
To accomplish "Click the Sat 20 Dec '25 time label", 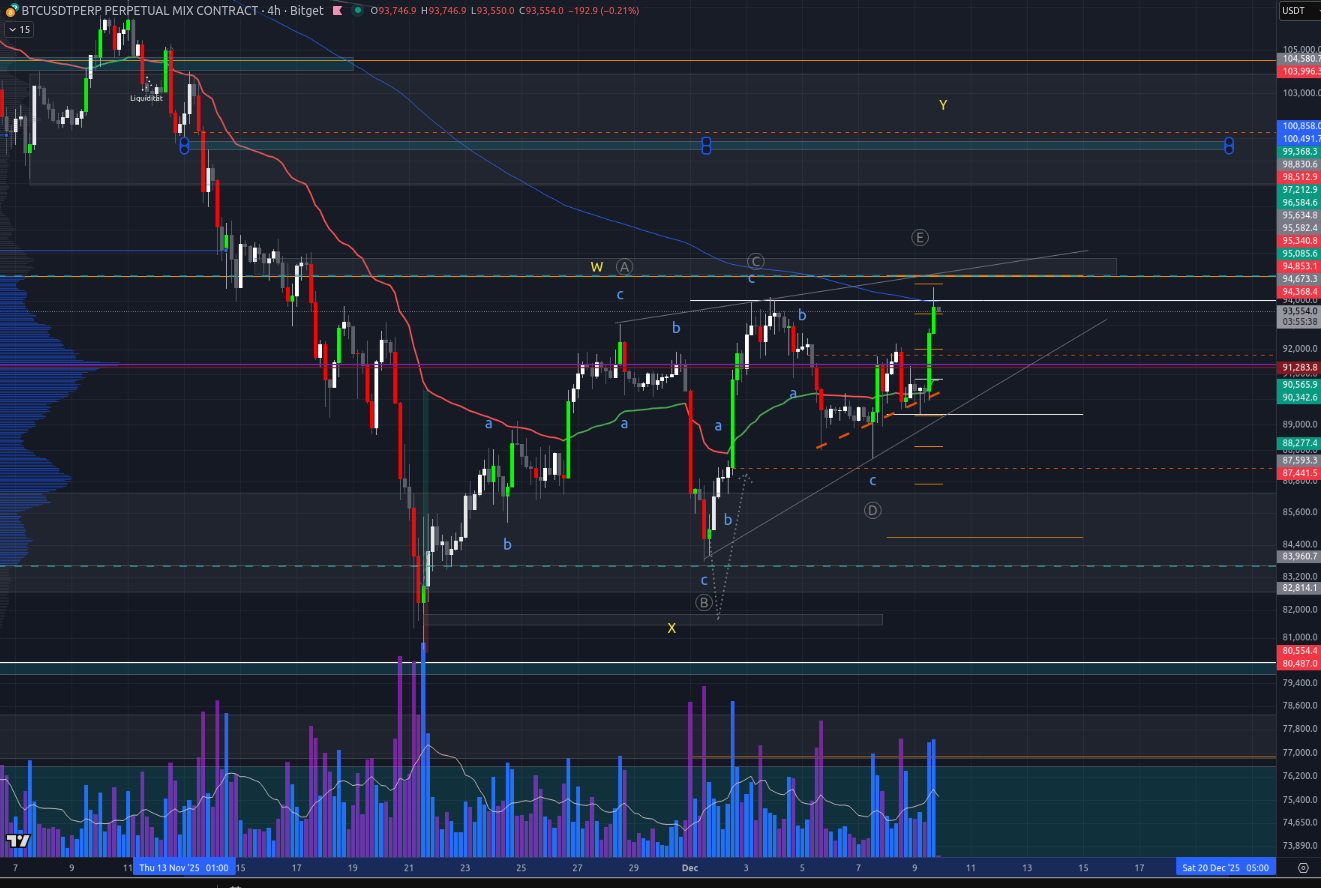I will pos(1225,868).
